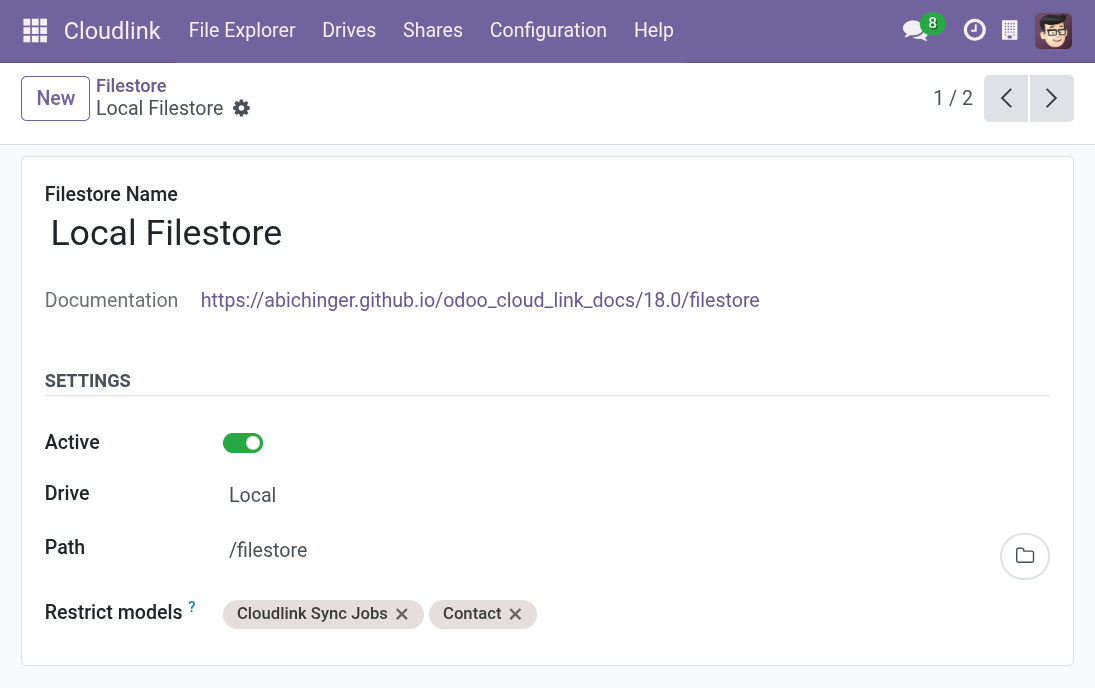
Task: Open the Shares menu
Action: (432, 31)
